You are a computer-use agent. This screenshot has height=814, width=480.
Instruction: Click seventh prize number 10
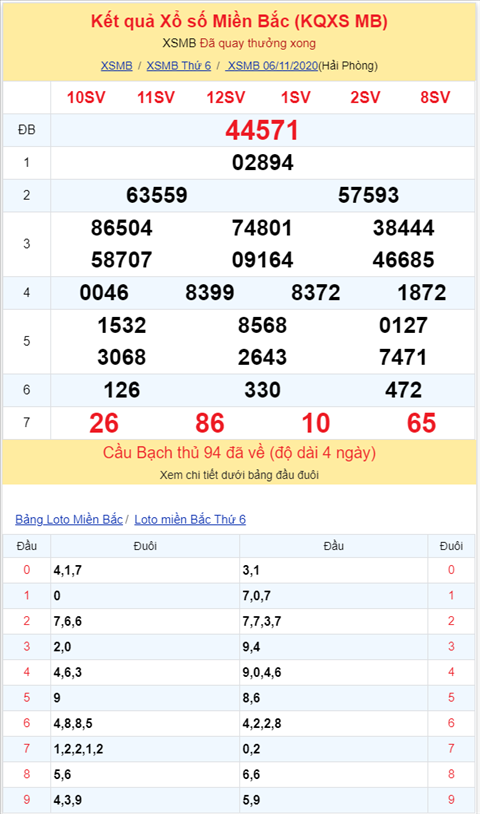click(x=316, y=423)
